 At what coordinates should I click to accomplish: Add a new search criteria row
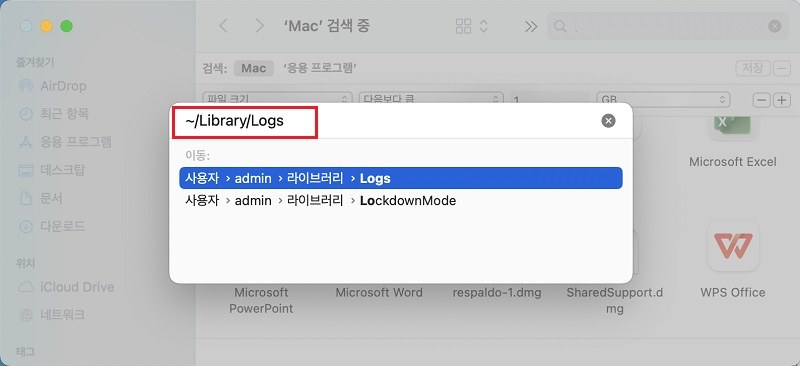pos(781,100)
